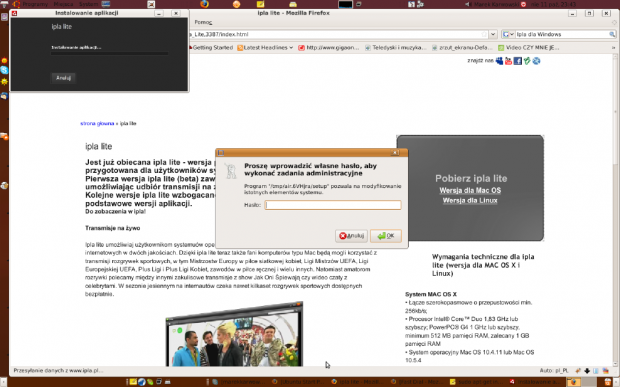Open the 'http://www.gigaon...' bookmark
620x387 pixels.
329,48
